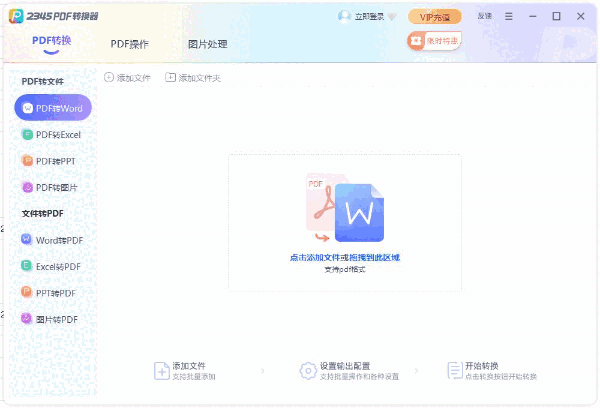This screenshot has width=600, height=408.
Task: Click the 支持pdf格式 hint text
Action: click(345, 269)
